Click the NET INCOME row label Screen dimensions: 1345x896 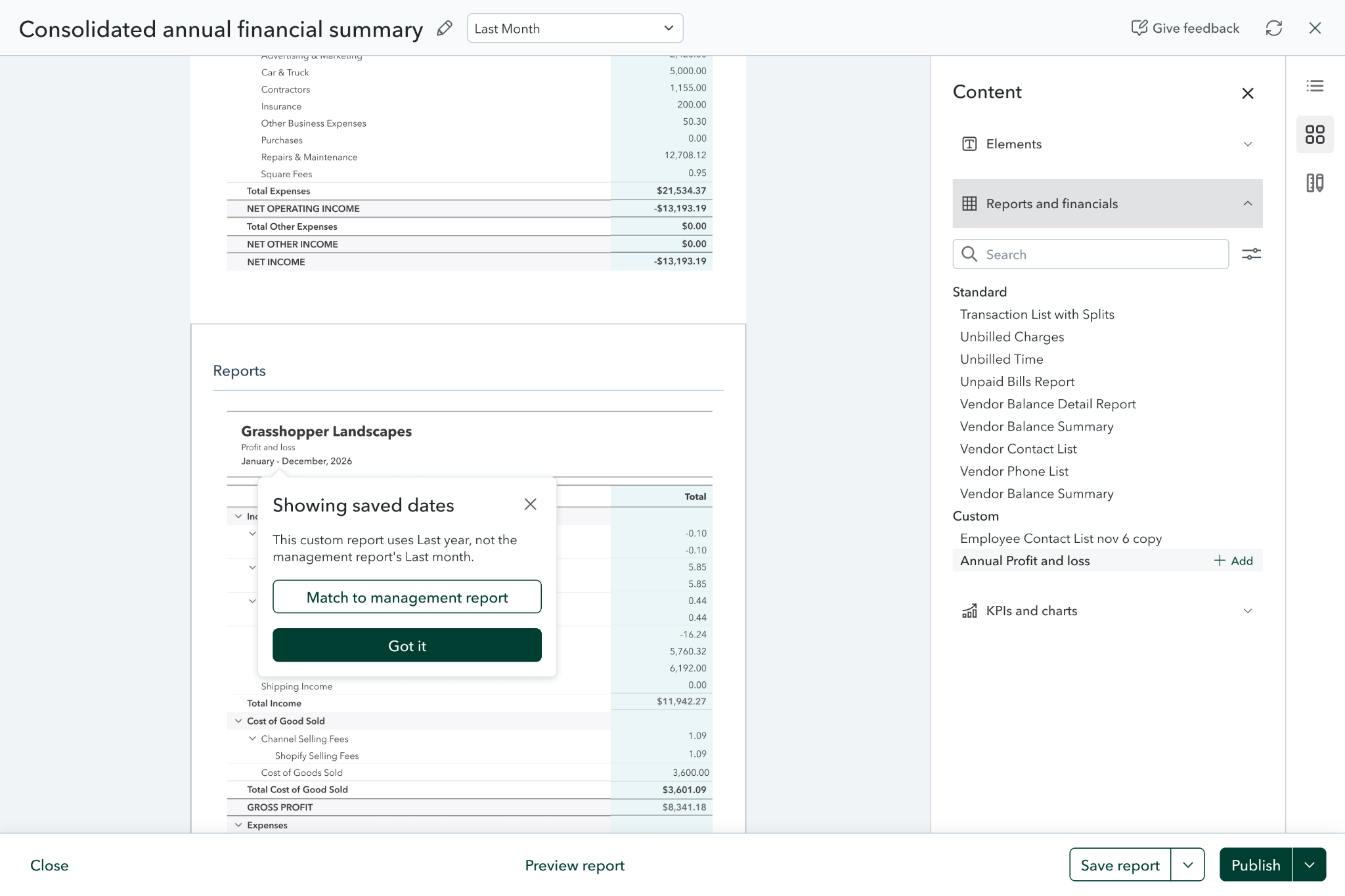(x=276, y=262)
